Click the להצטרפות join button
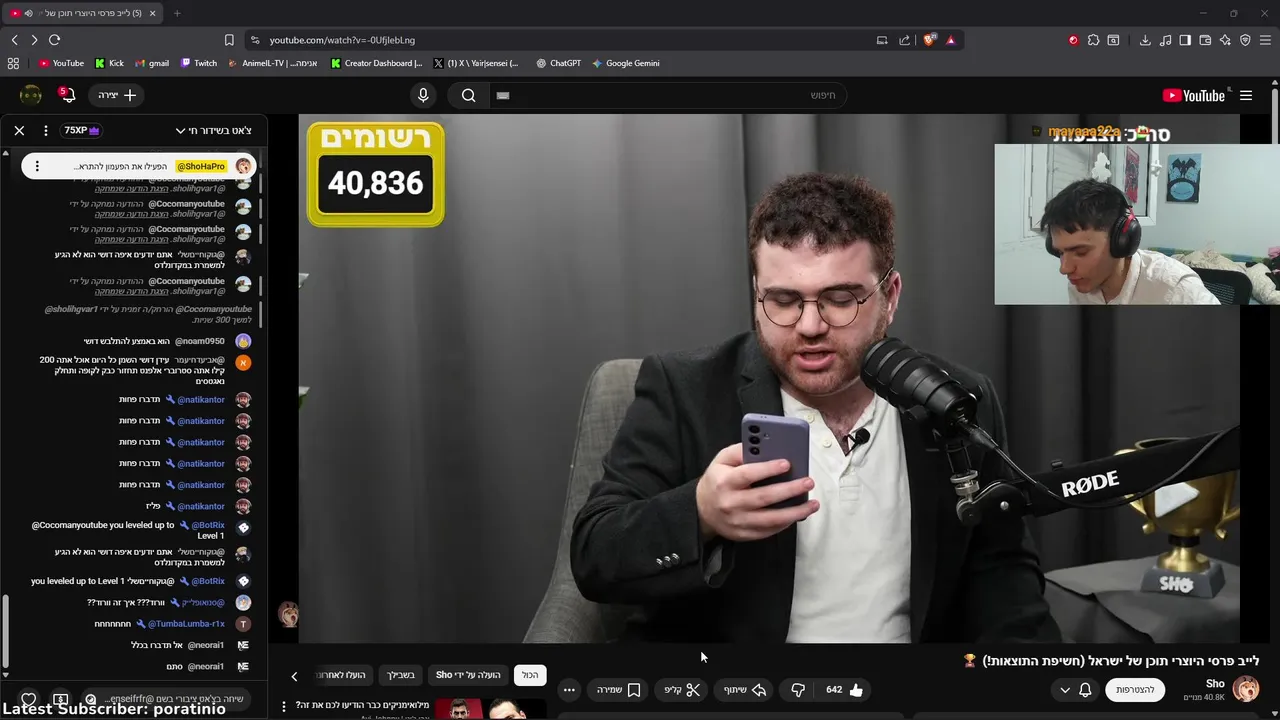Image resolution: width=1280 pixels, height=720 pixels. 1134,690
